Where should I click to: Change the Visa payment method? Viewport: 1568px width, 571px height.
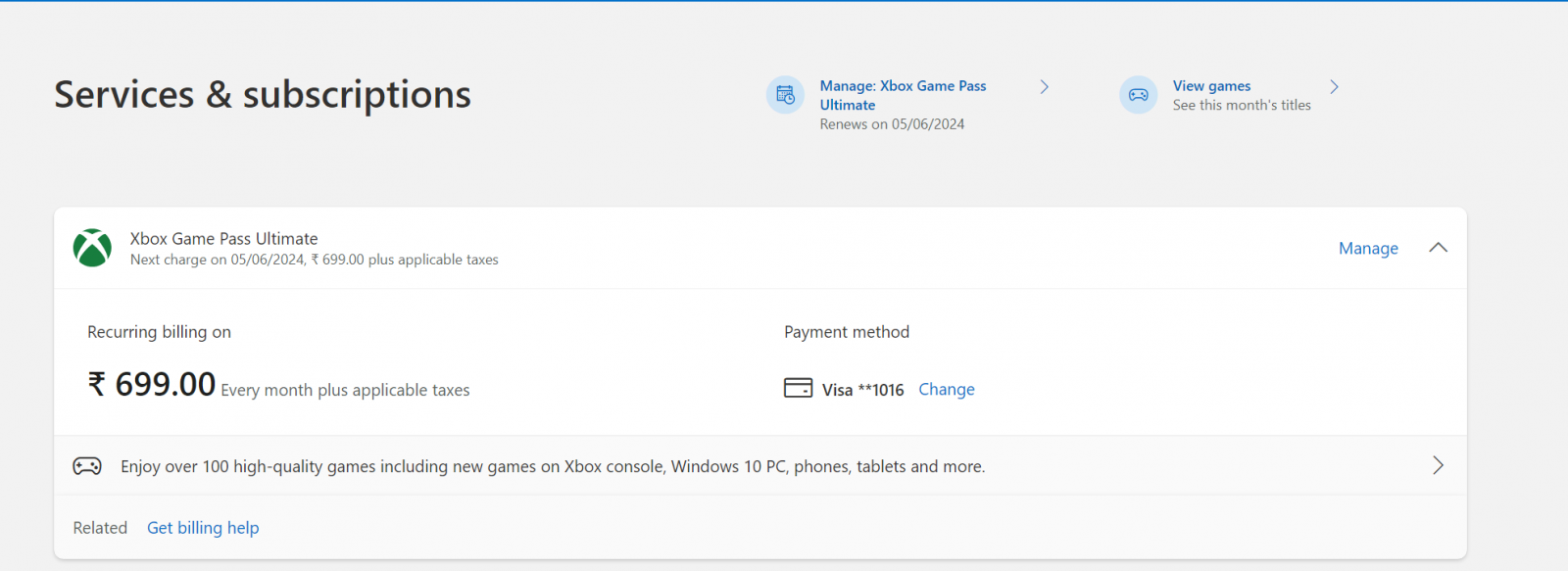(947, 389)
